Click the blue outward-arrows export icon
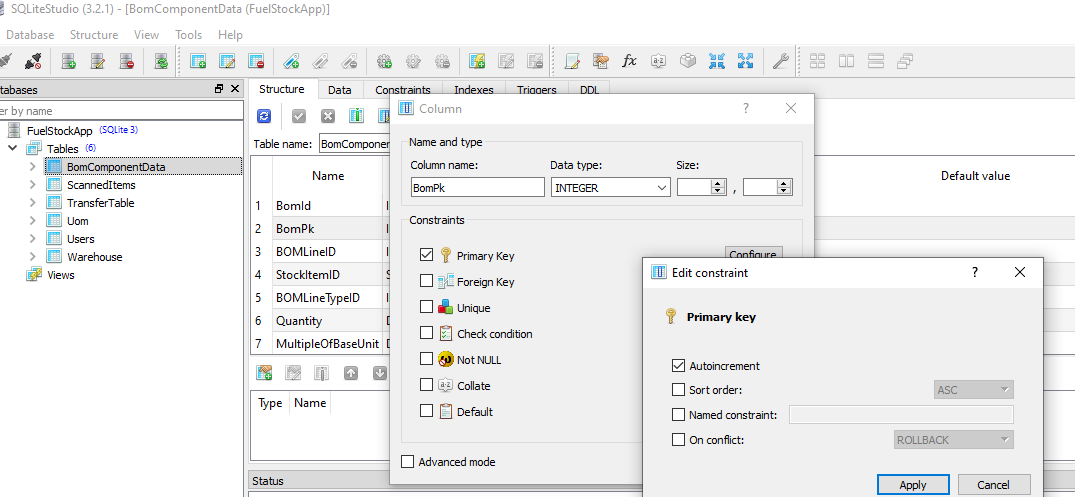Screen dimensions: 1075x497 [x=745, y=62]
